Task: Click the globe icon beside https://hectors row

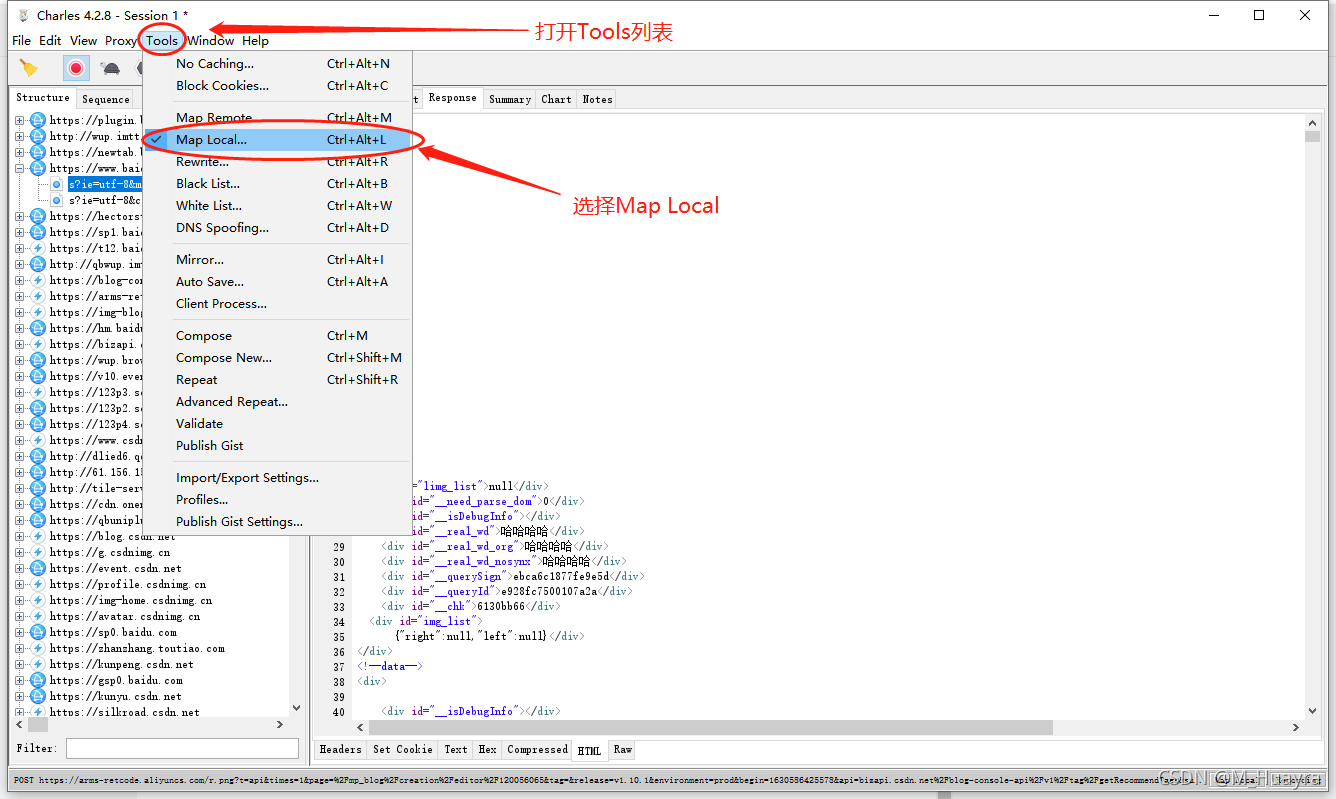Action: pyautogui.click(x=38, y=216)
